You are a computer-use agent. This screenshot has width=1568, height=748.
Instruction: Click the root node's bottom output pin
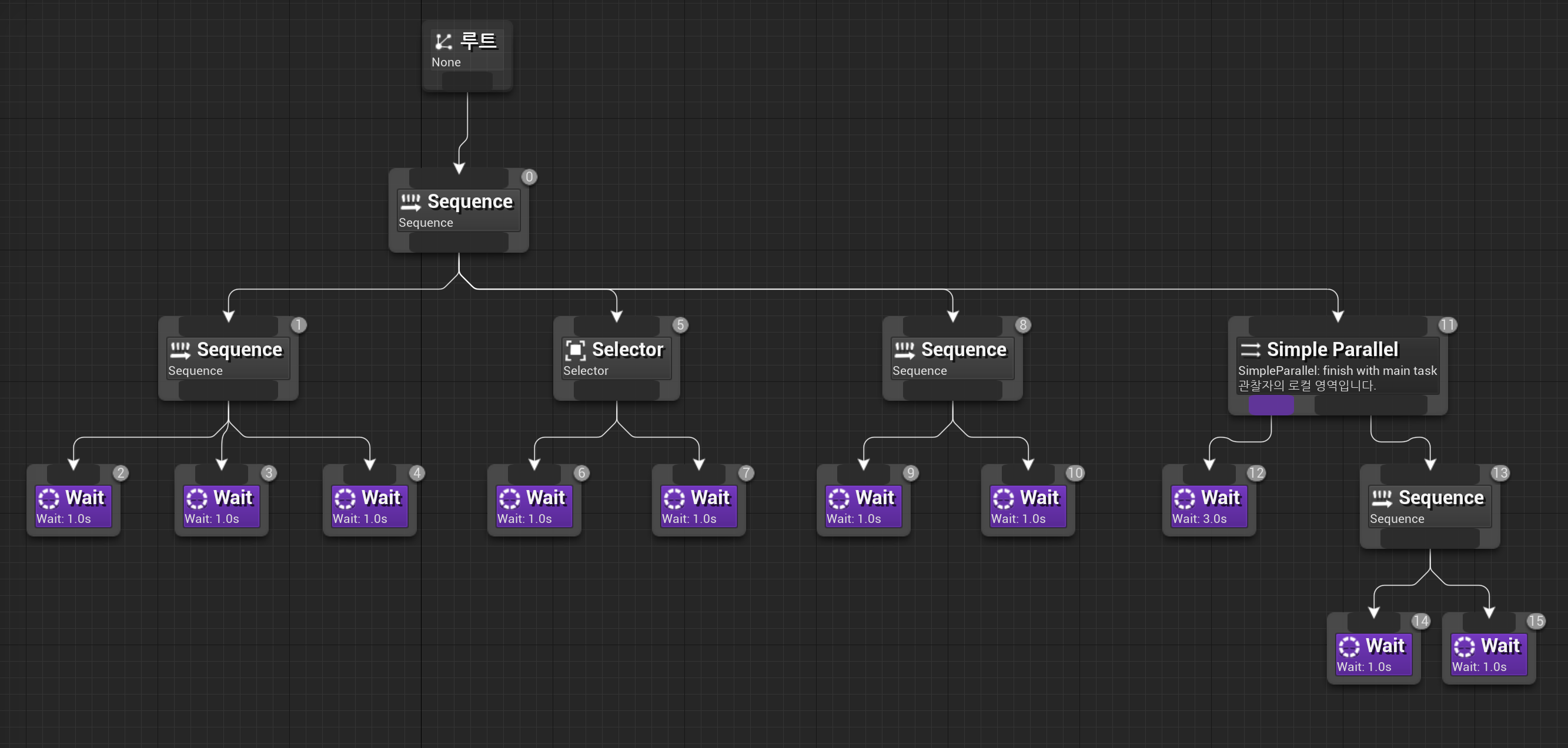(x=467, y=82)
